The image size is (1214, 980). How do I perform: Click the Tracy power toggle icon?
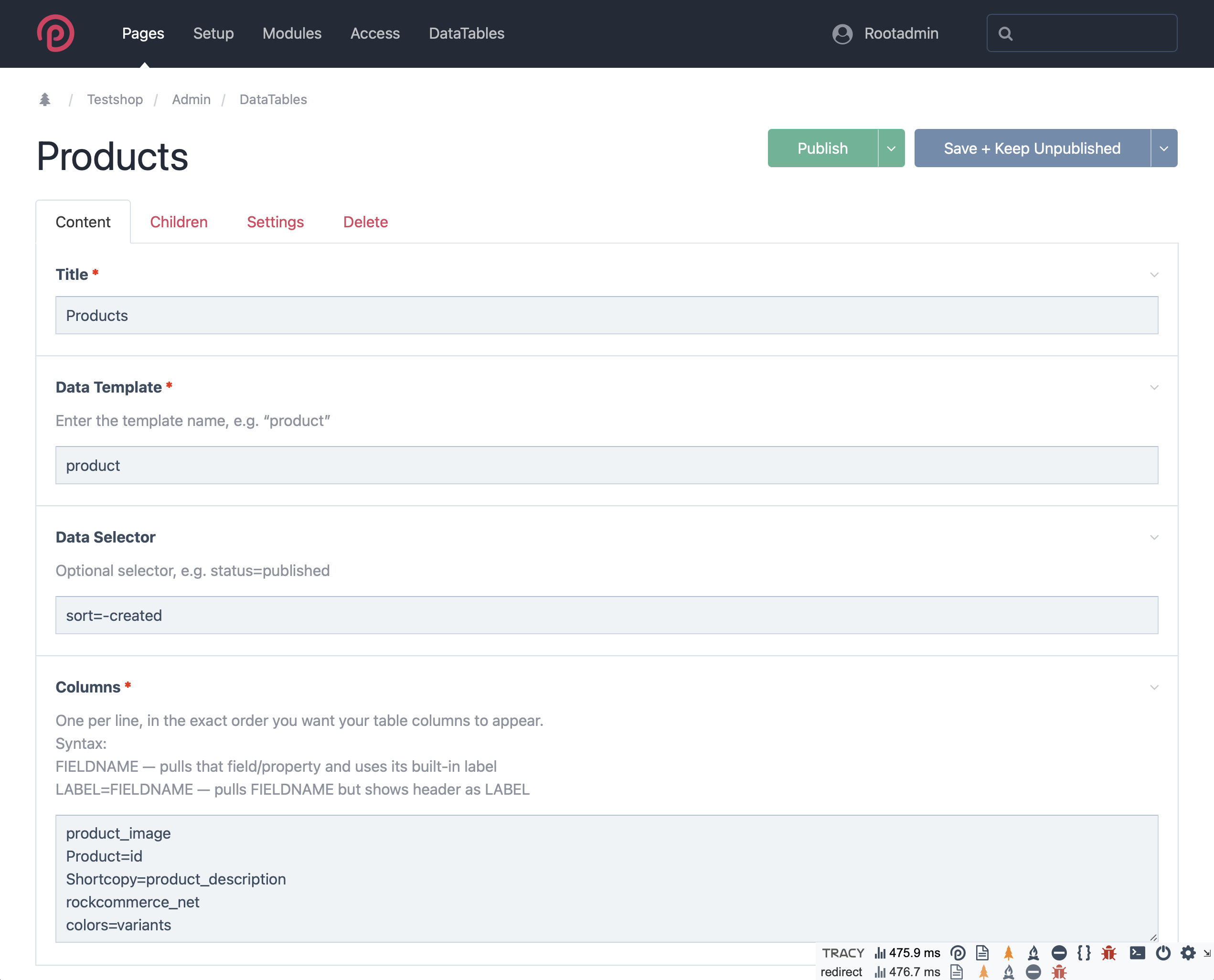click(x=1163, y=953)
